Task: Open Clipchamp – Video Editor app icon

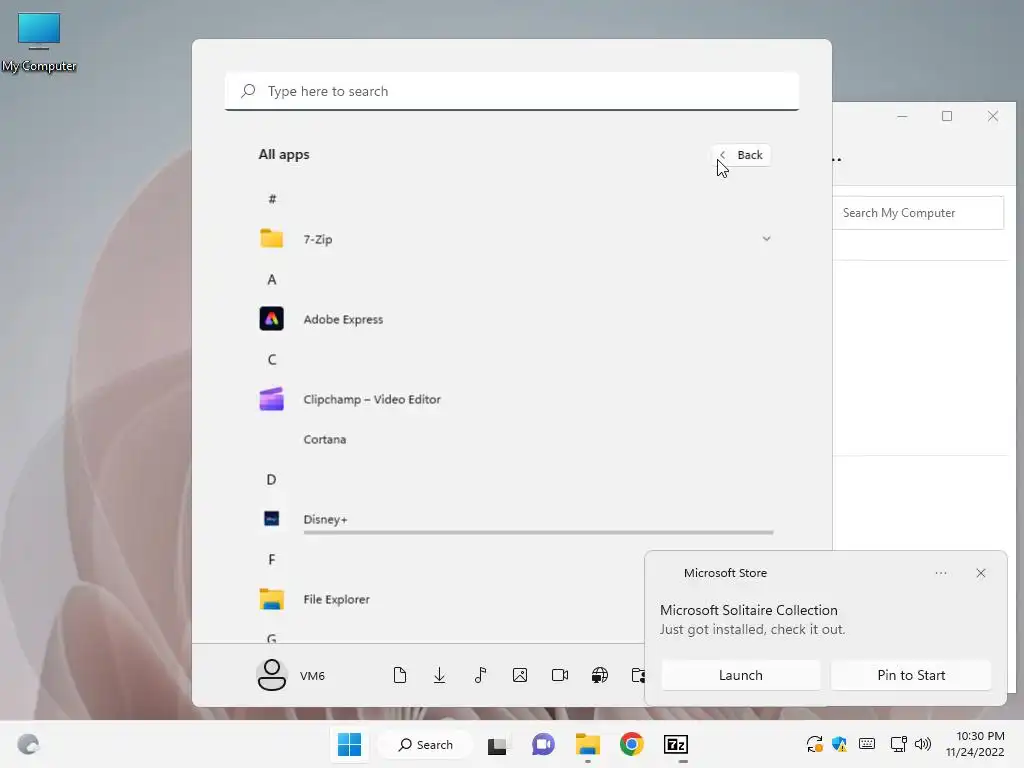Action: point(271,399)
